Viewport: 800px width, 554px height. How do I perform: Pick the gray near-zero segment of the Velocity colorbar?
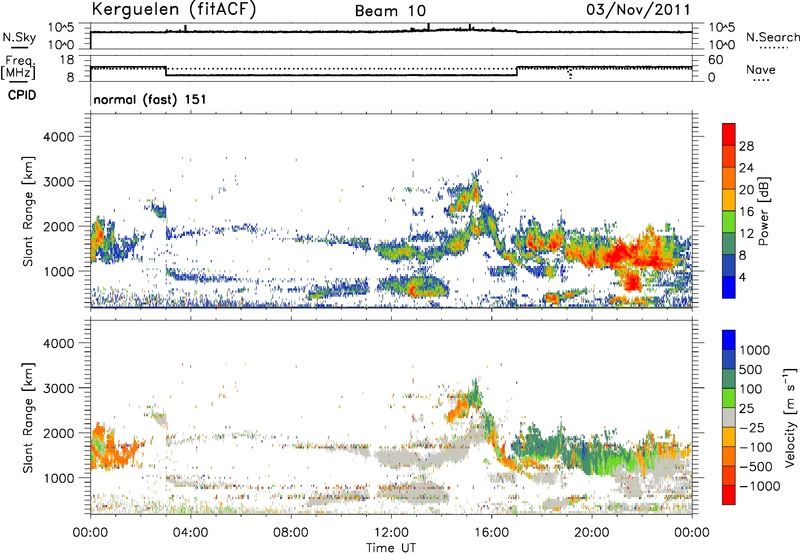pos(729,417)
